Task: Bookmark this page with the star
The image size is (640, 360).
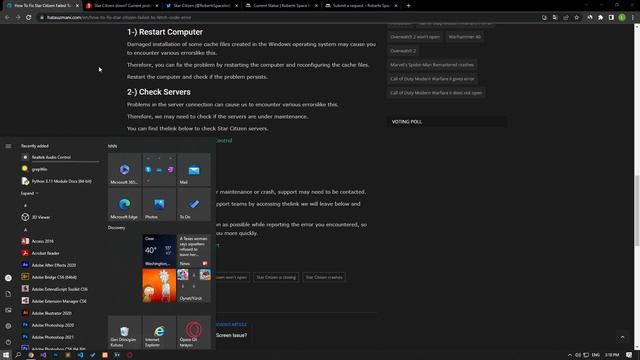Action: pos(576,18)
